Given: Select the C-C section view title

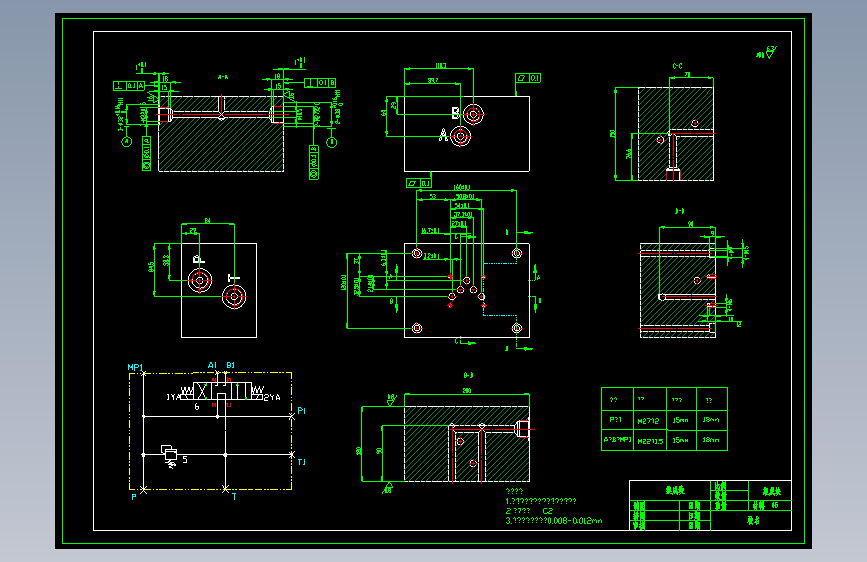Looking at the screenshot, I should (x=677, y=66).
